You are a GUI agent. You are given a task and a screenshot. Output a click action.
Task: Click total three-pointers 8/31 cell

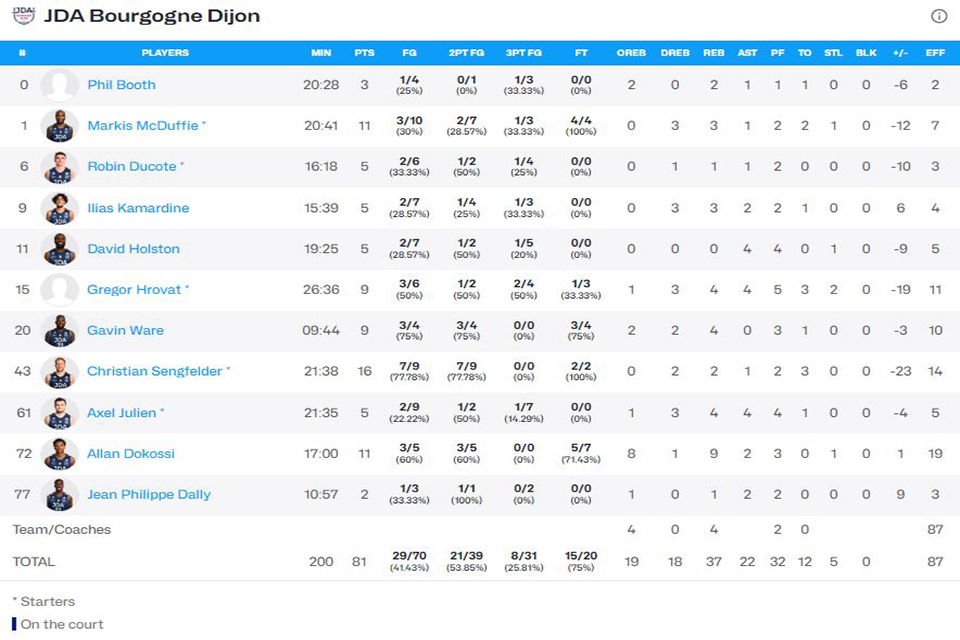pyautogui.click(x=523, y=560)
